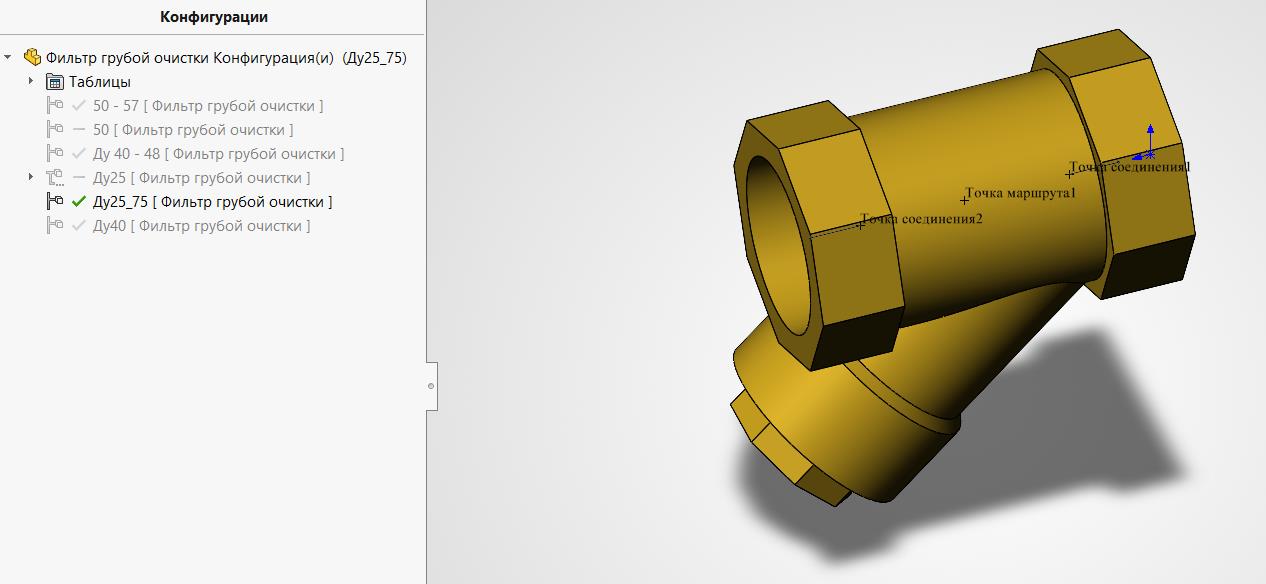
Task: Click the green check mark beside Ду25_75
Action: coord(79,201)
